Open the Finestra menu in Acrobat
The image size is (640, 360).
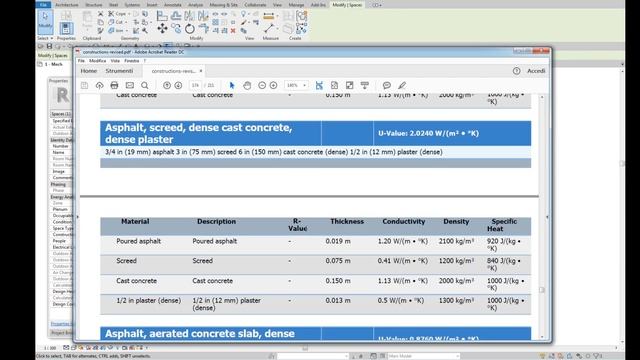pyautogui.click(x=131, y=61)
